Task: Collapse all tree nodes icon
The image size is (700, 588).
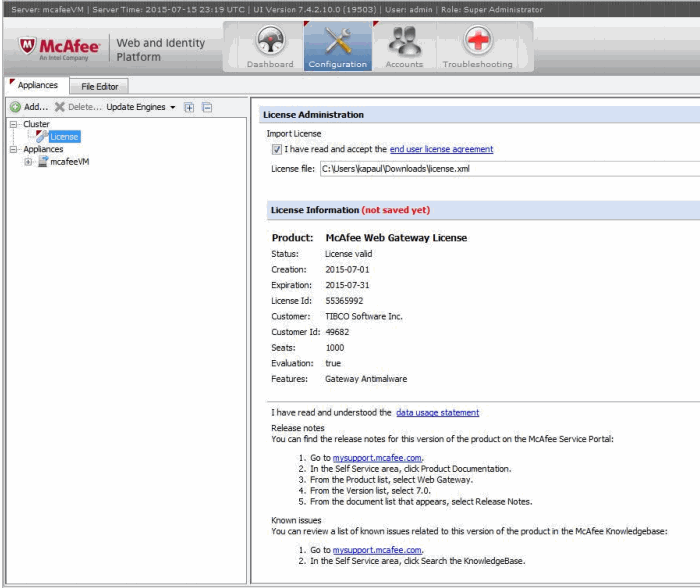Action: click(x=207, y=107)
